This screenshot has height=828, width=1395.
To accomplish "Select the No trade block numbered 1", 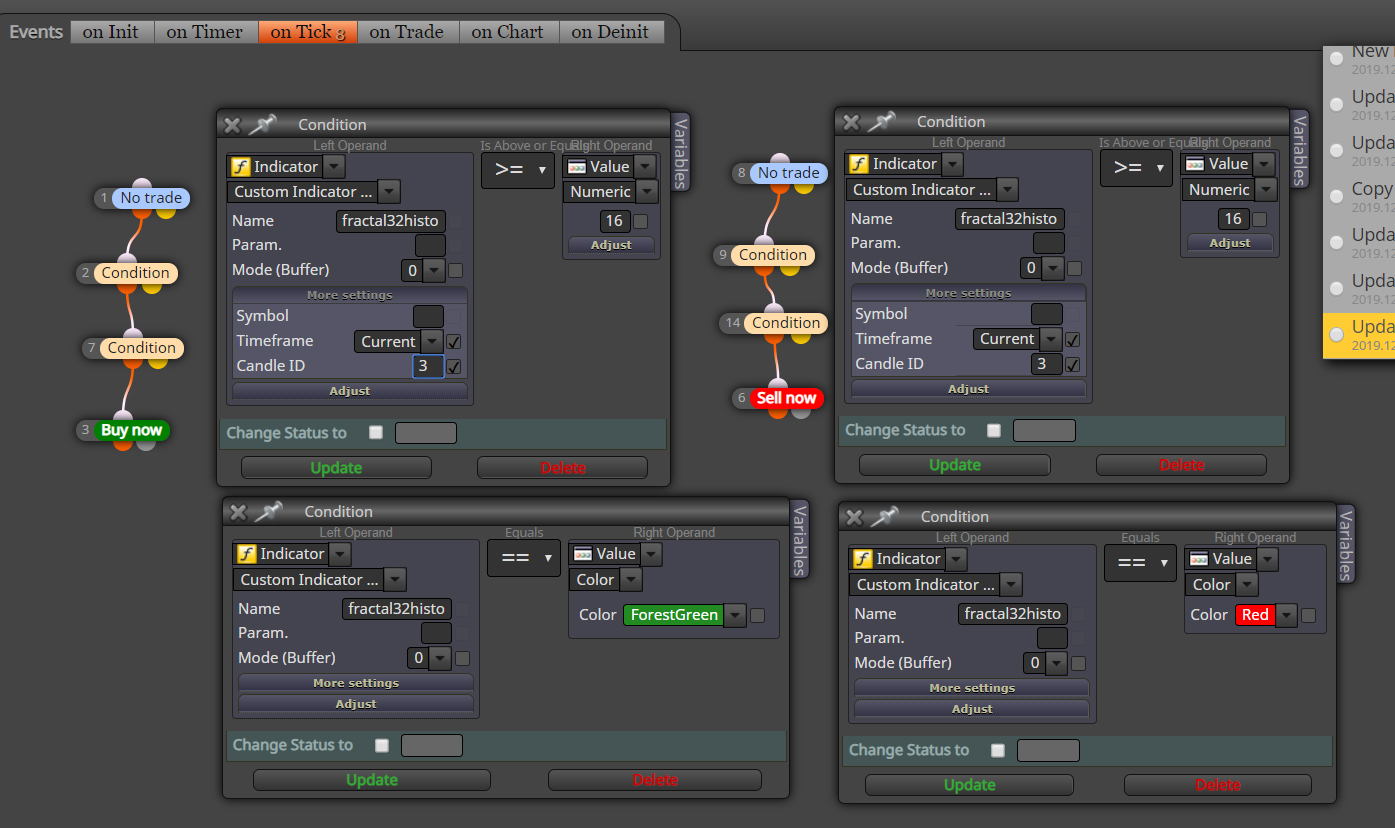I will 151,198.
